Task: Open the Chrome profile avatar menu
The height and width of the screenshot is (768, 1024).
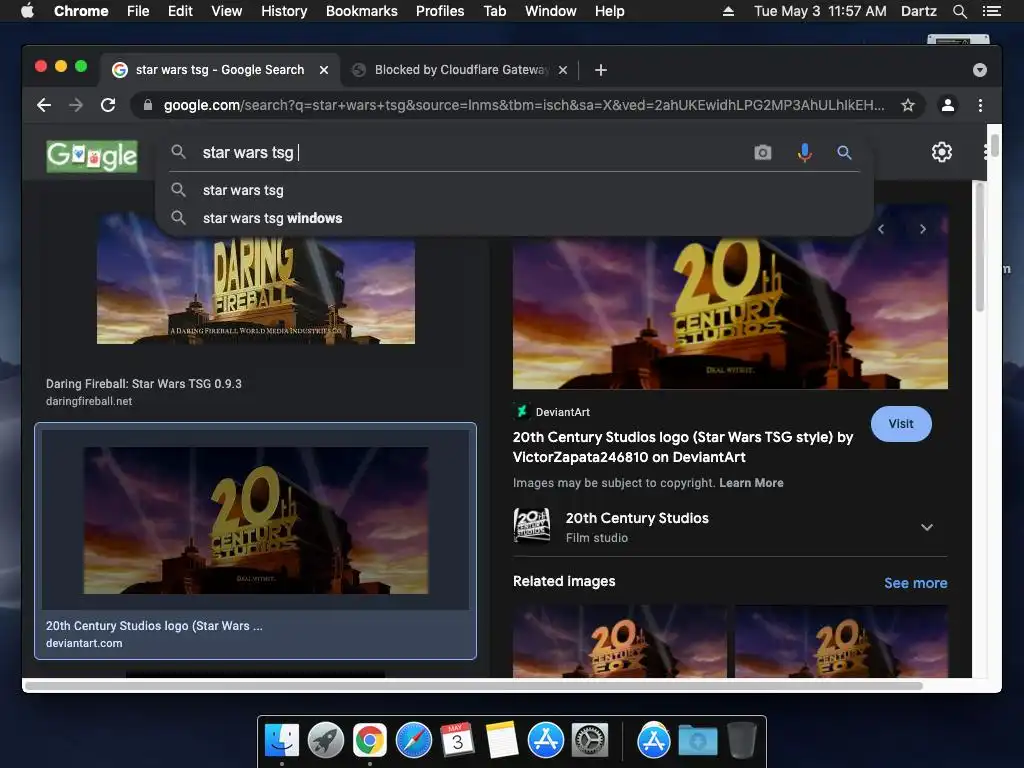Action: point(948,105)
